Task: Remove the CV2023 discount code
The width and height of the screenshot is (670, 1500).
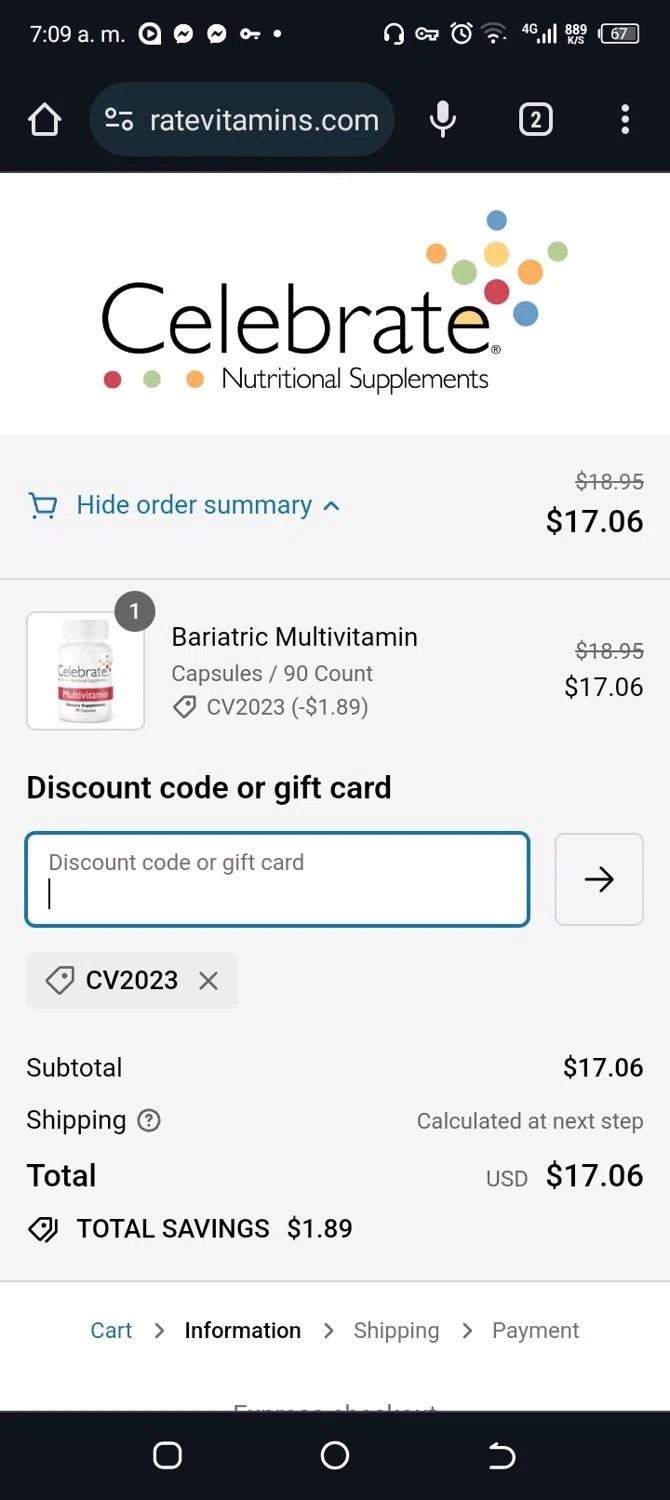Action: tap(208, 981)
